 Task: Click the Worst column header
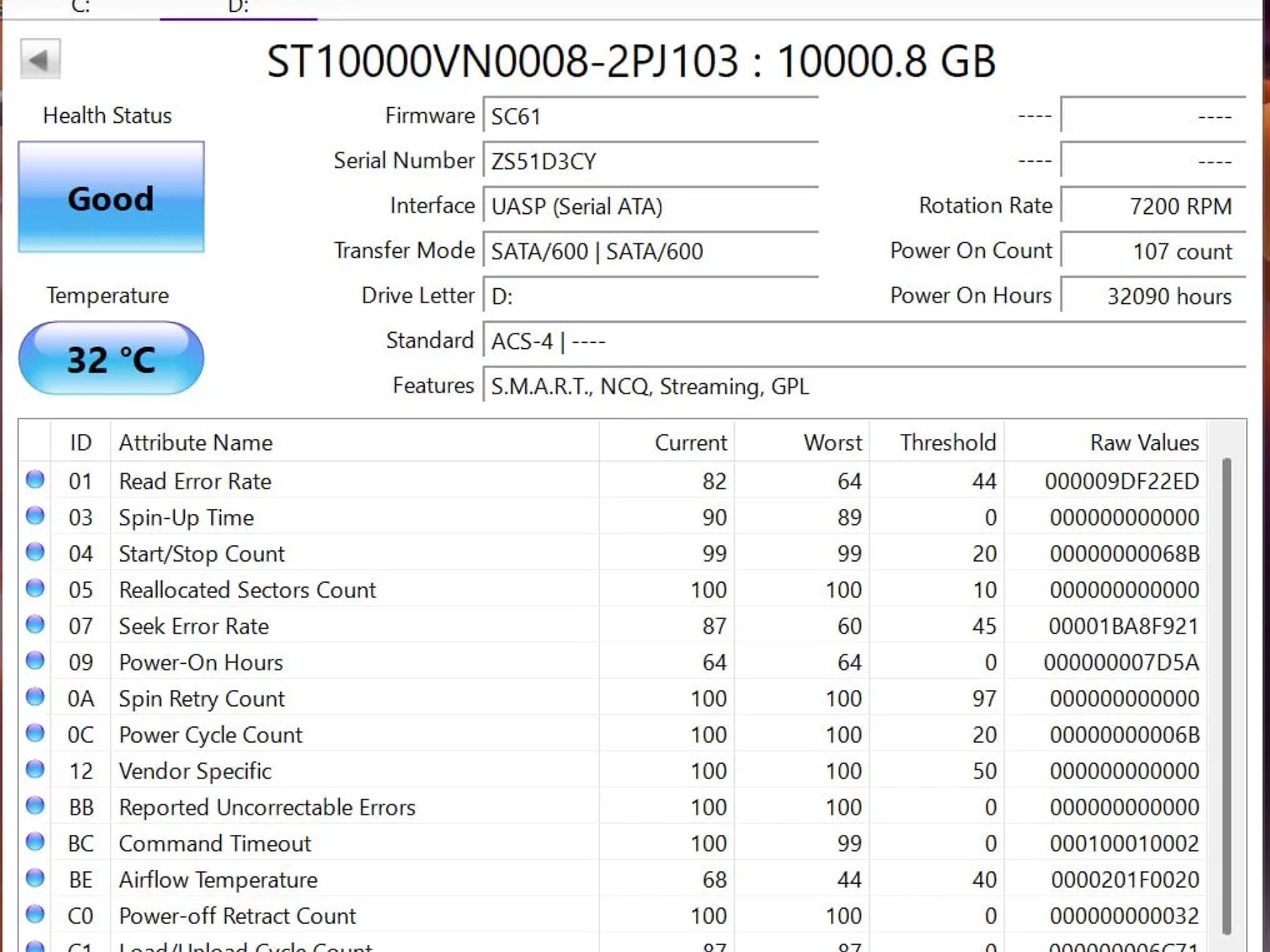tap(802, 442)
